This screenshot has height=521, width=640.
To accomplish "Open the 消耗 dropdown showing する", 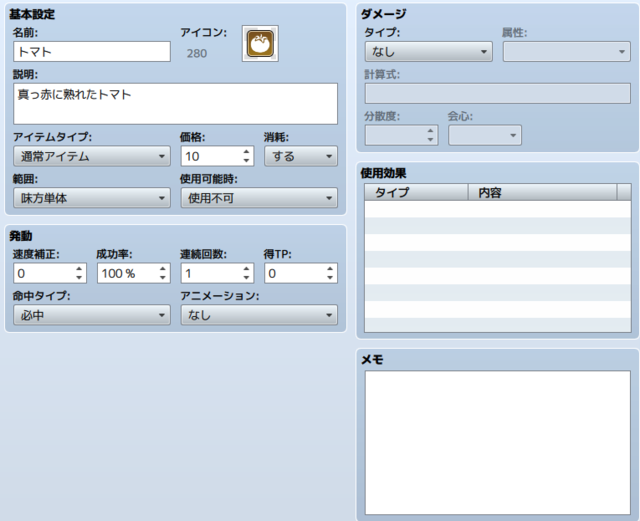I will [301, 156].
